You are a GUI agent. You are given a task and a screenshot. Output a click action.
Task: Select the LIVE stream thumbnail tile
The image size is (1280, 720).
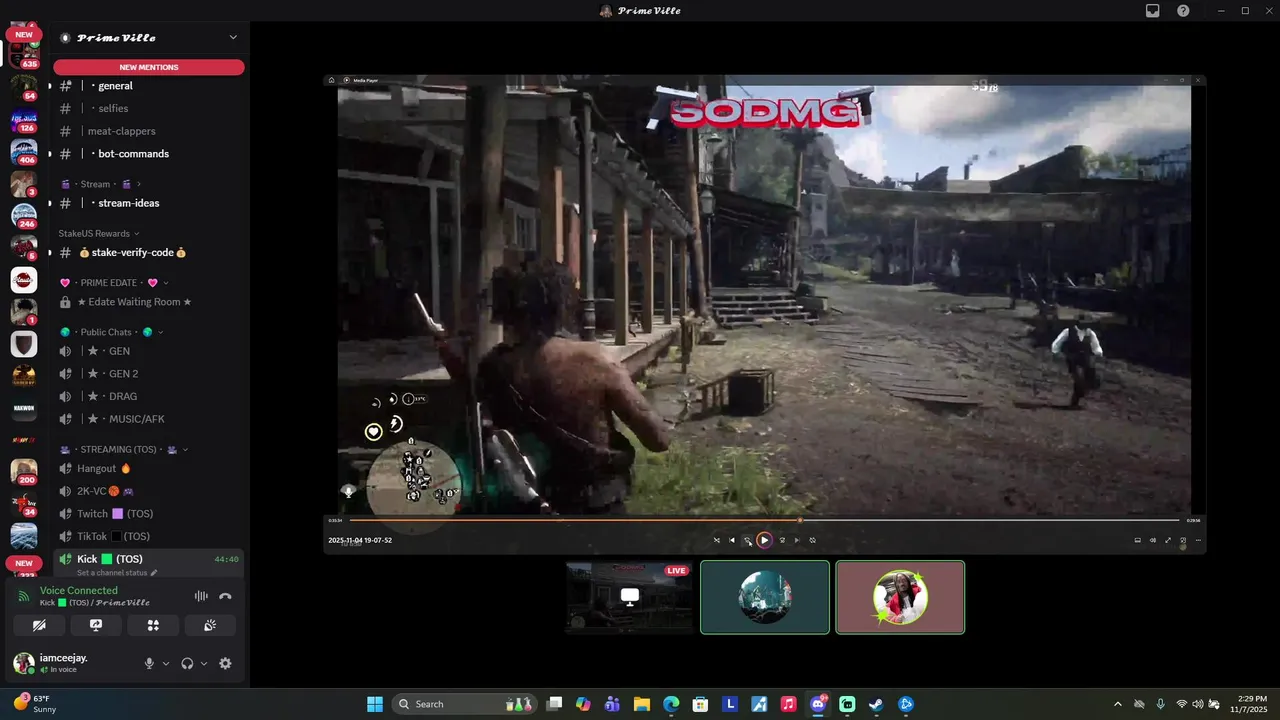pyautogui.click(x=629, y=597)
